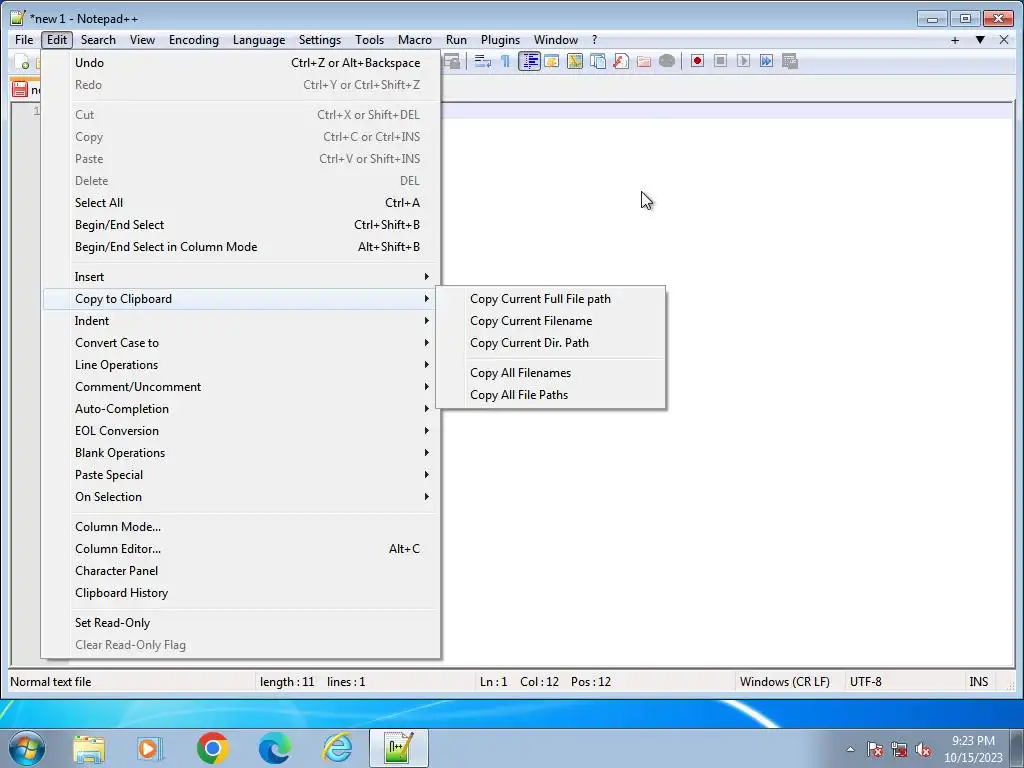Choose Copy Current Filename
This screenshot has width=1024, height=768.
pos(551,321)
